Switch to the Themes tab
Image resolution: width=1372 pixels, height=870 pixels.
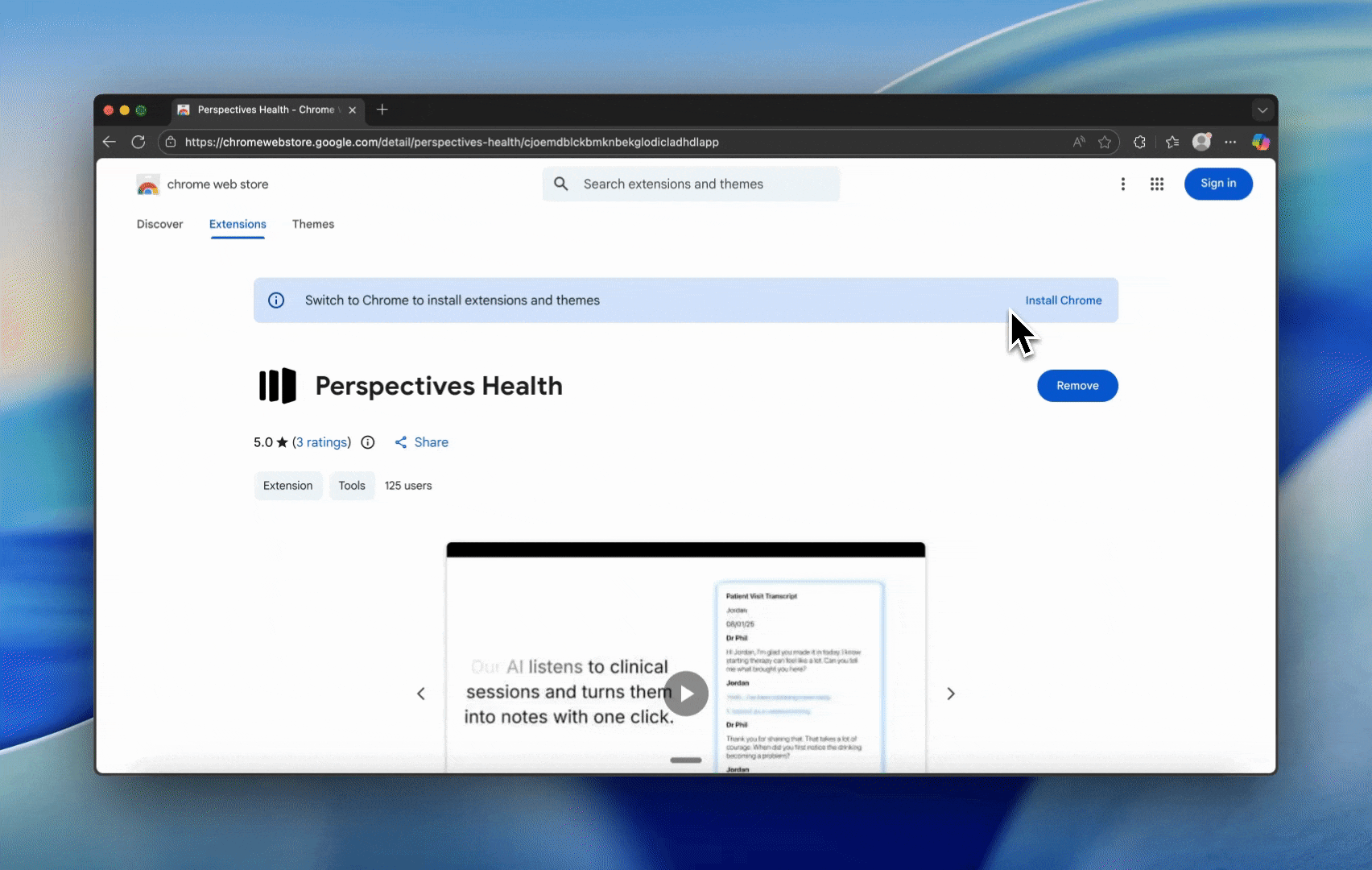312,224
